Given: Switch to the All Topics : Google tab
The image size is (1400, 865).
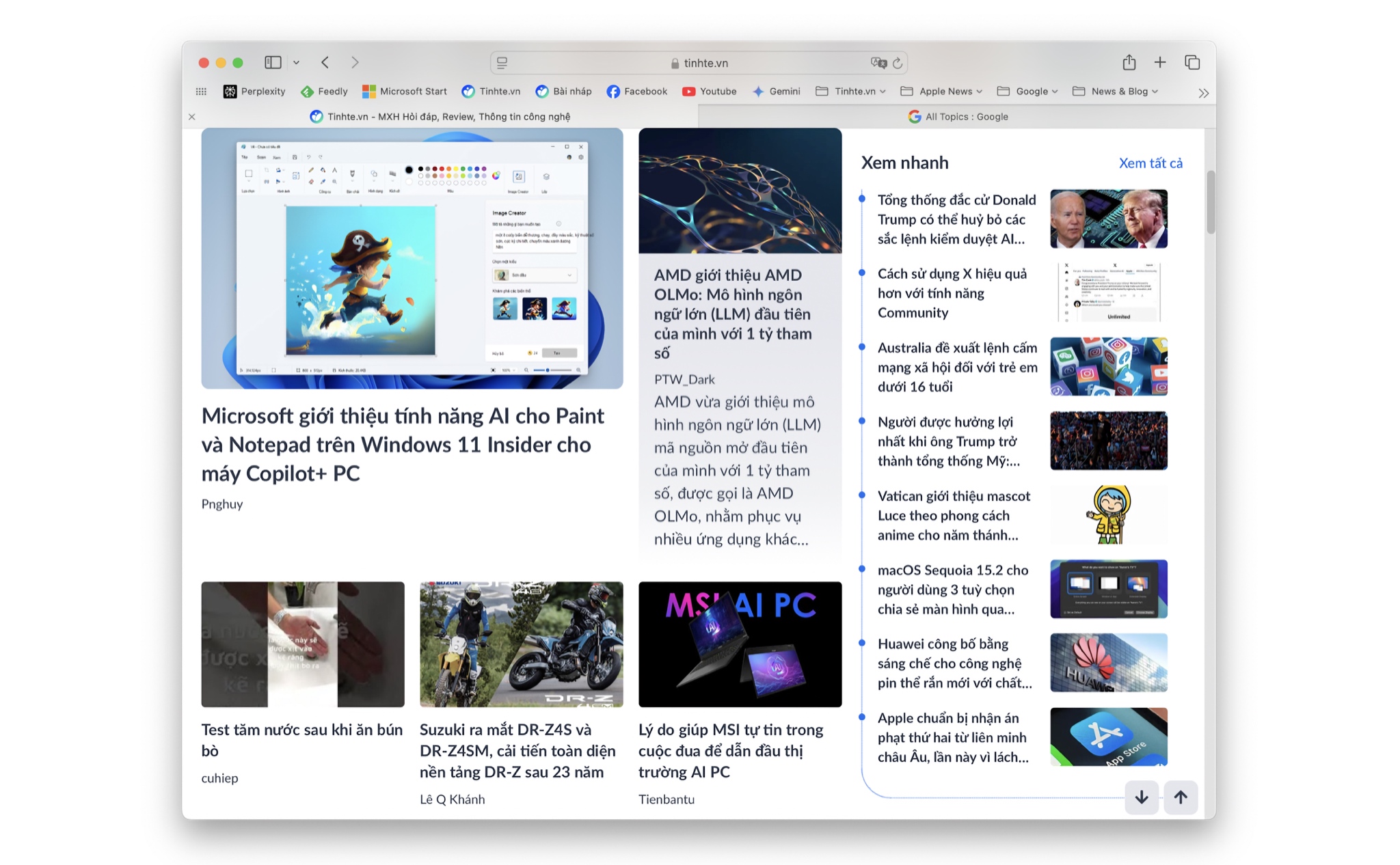Looking at the screenshot, I should coord(957,117).
